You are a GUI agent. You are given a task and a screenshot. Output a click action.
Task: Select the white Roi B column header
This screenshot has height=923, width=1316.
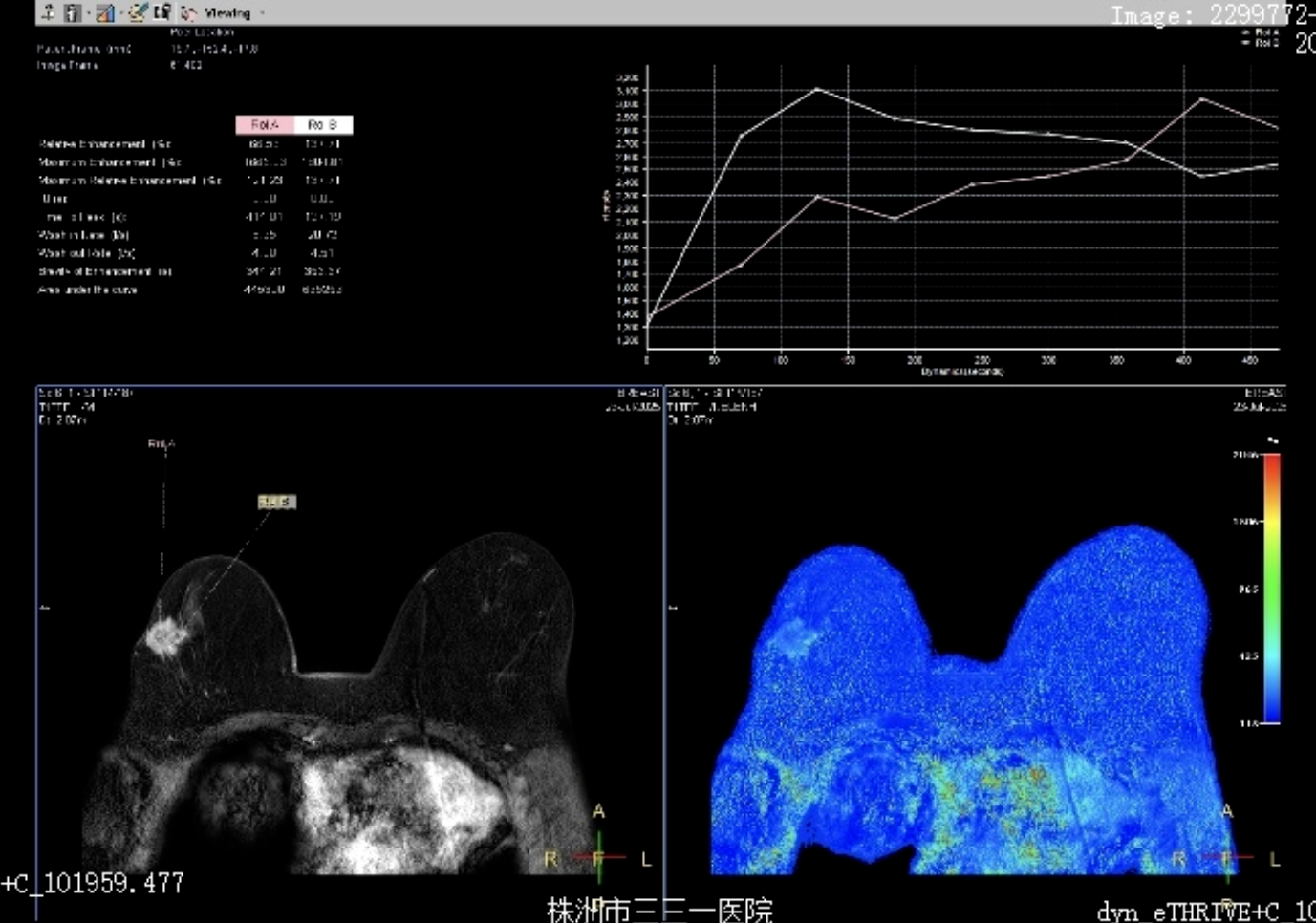click(x=323, y=125)
